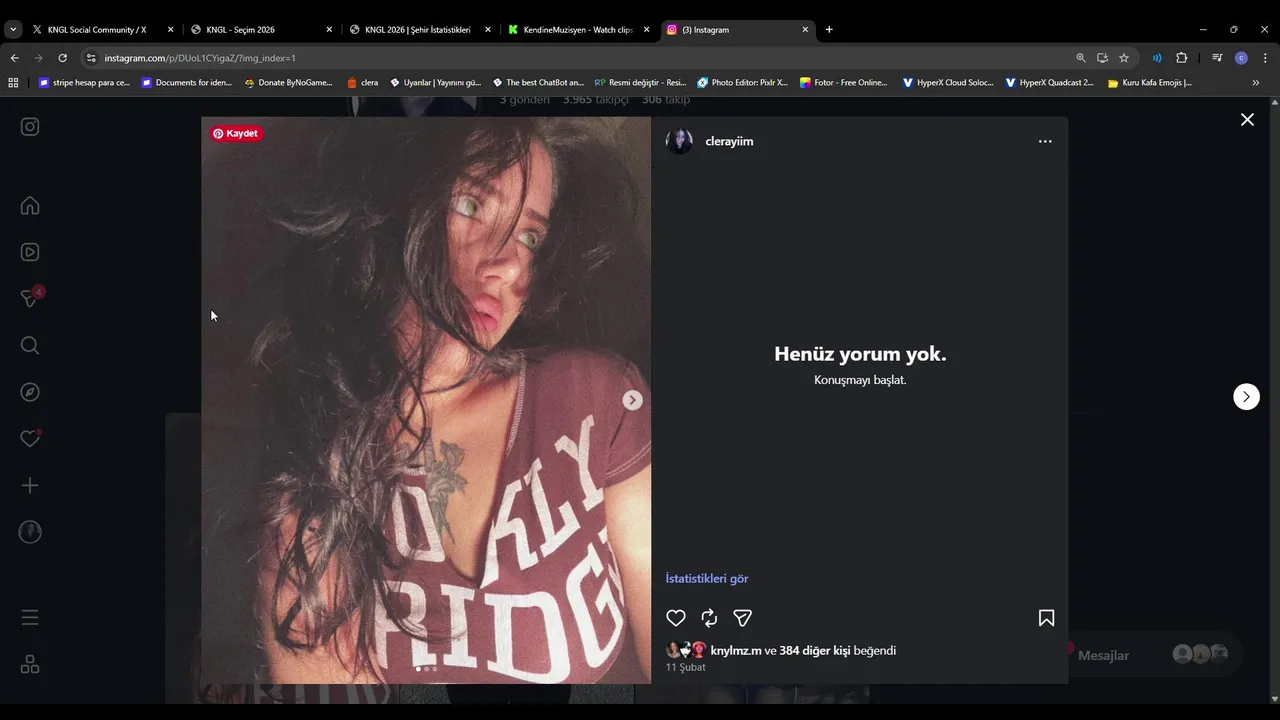Open the zoom magnifier icon in address bar
1280x720 pixels.
pos(1081,58)
